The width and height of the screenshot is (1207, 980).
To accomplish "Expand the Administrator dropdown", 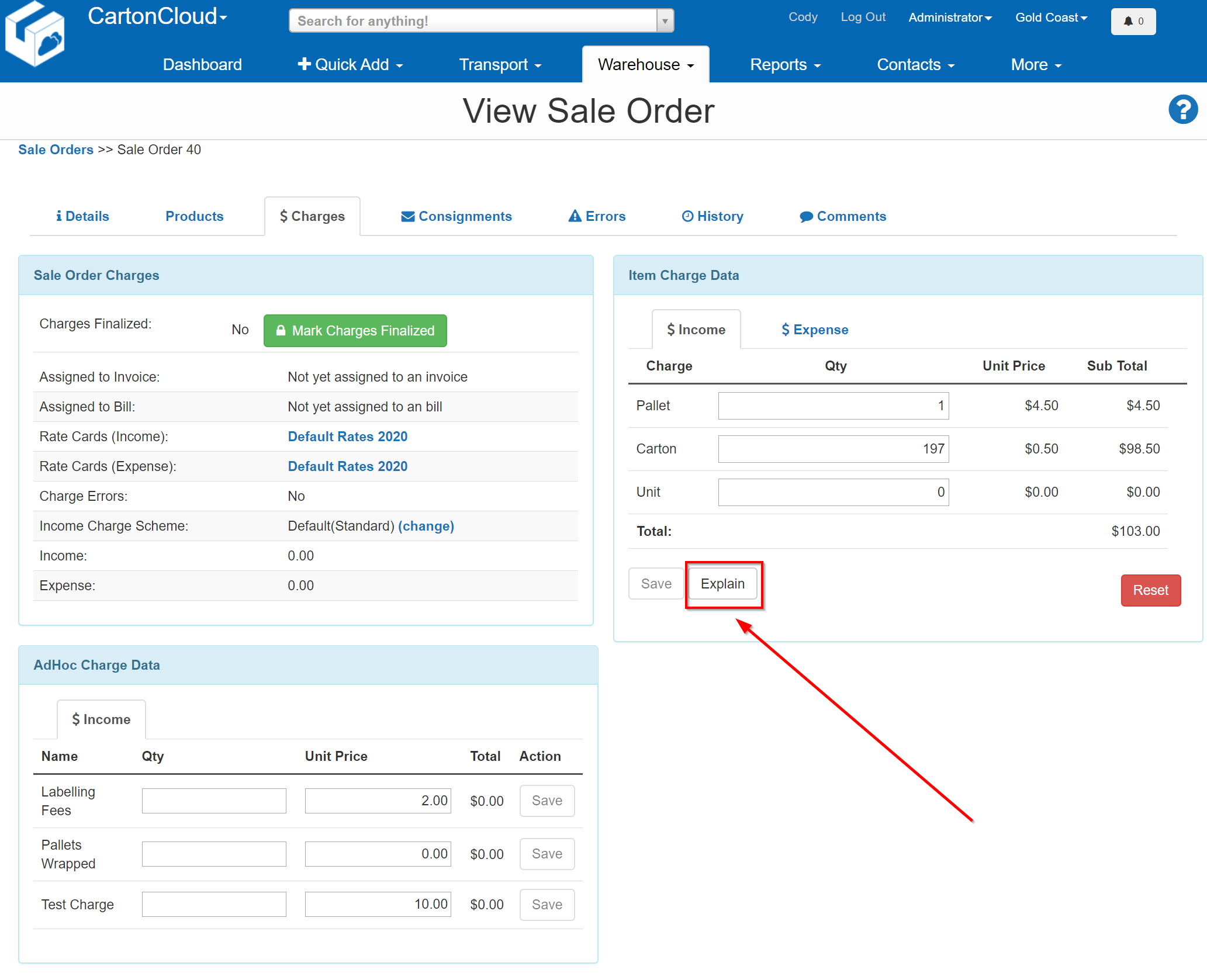I will (949, 18).
